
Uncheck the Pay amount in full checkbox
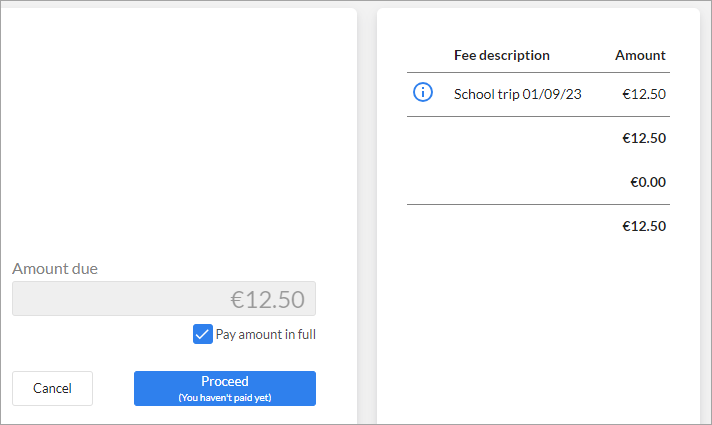[203, 334]
